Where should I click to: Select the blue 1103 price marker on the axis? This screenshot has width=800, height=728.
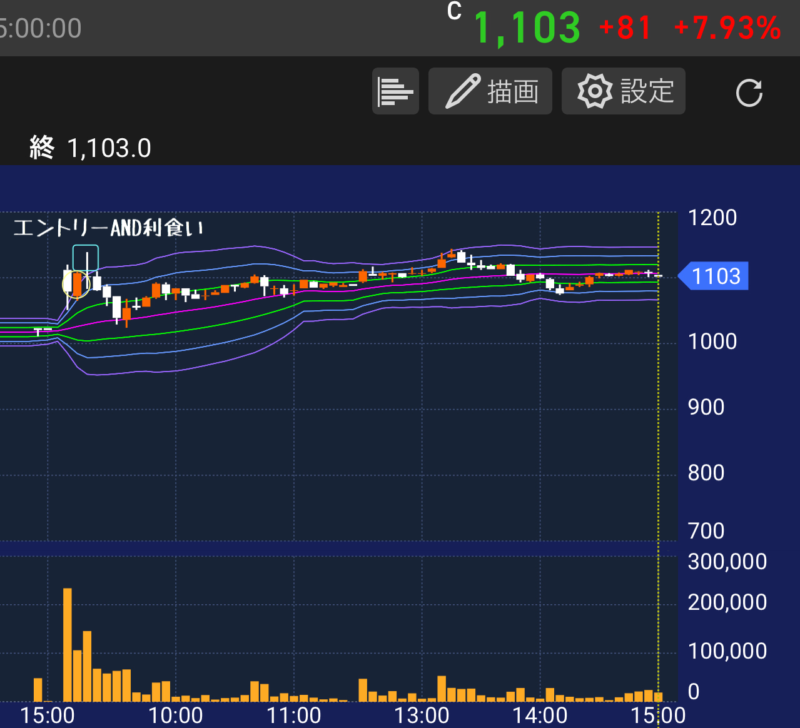(x=713, y=276)
